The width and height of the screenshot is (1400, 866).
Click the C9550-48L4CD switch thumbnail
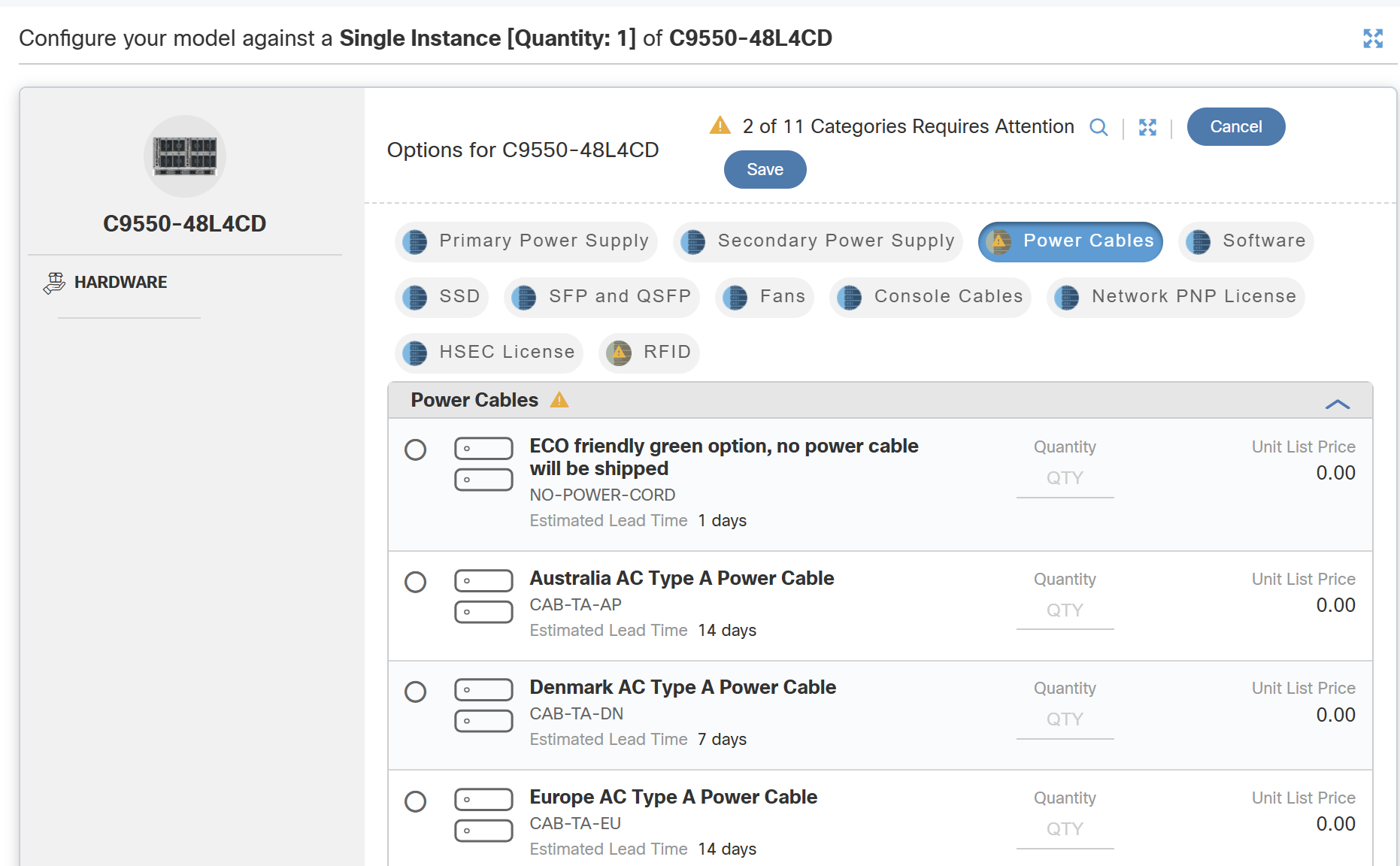pos(185,156)
